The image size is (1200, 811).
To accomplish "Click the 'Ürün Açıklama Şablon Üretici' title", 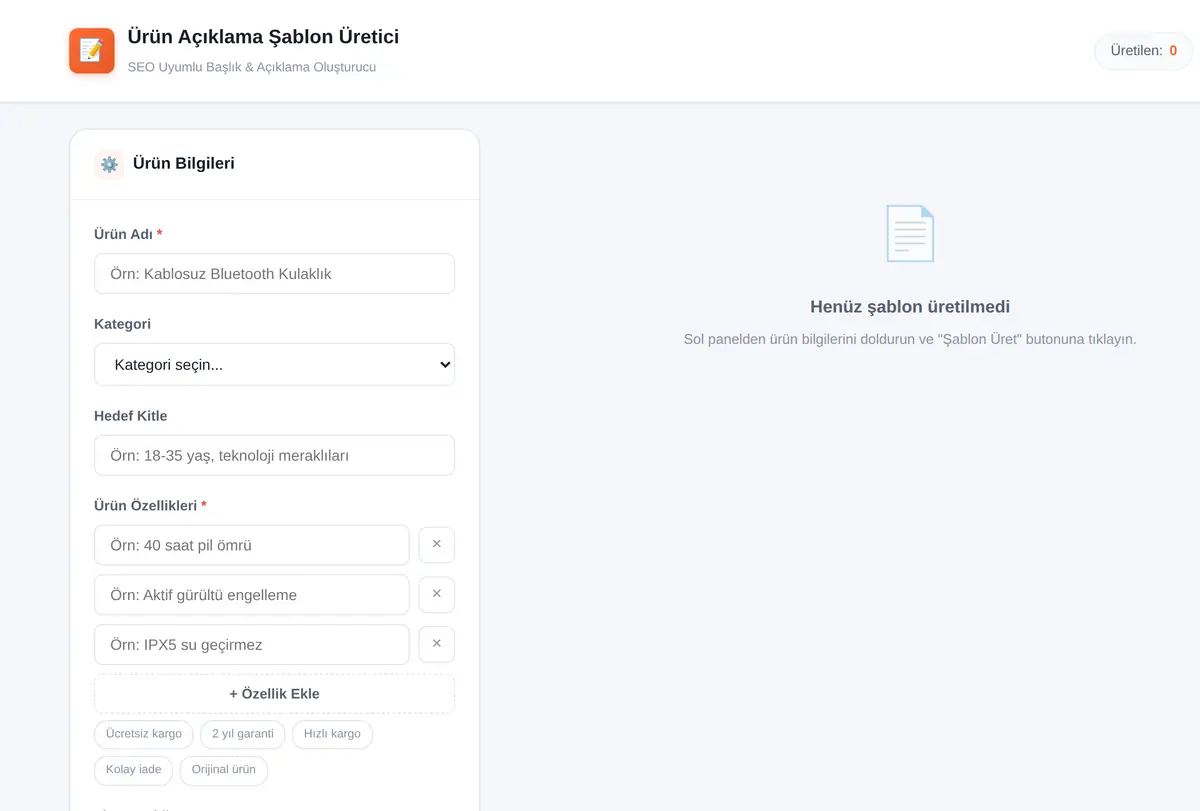I will pos(263,37).
